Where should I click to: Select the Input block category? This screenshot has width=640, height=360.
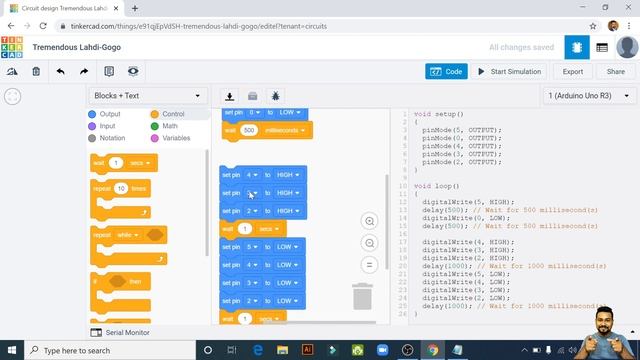tap(102, 126)
